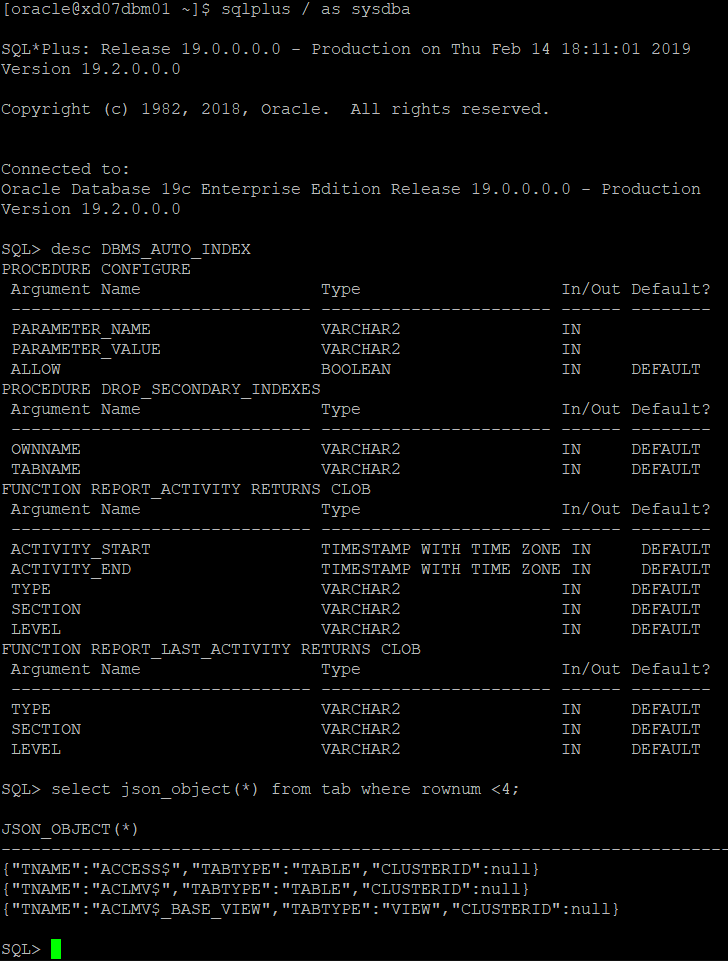Viewport: 728px width, 961px height.
Task: Select the 'sqlplus / as sysdba' command text
Action: pos(316,10)
